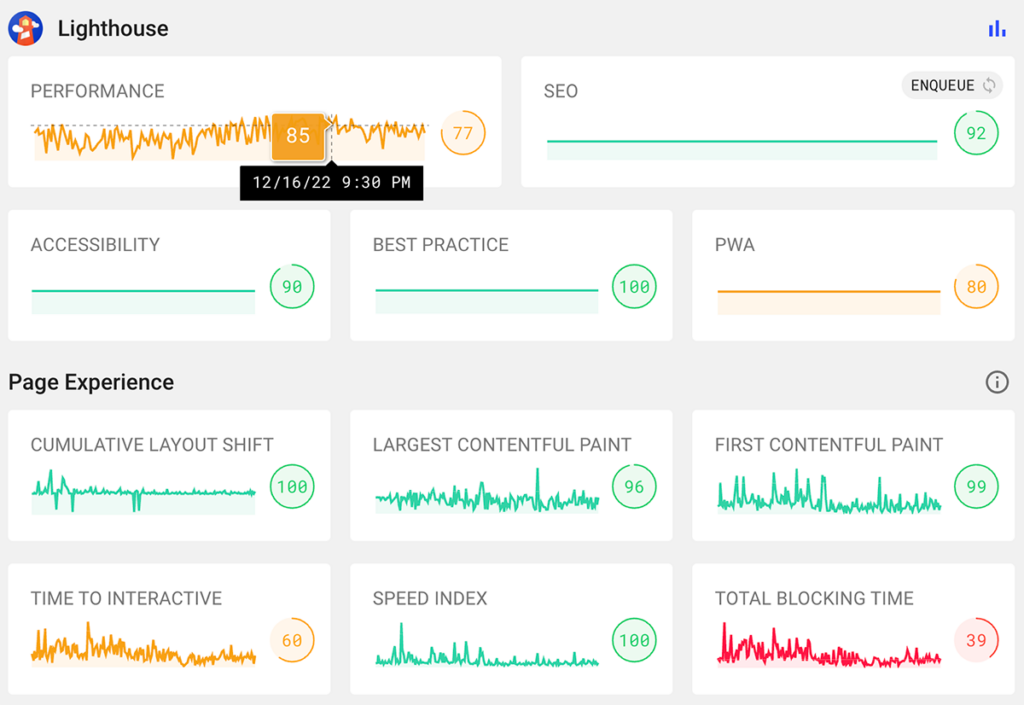
Task: Select the SEO score circle showing 92
Action: pyautogui.click(x=975, y=133)
